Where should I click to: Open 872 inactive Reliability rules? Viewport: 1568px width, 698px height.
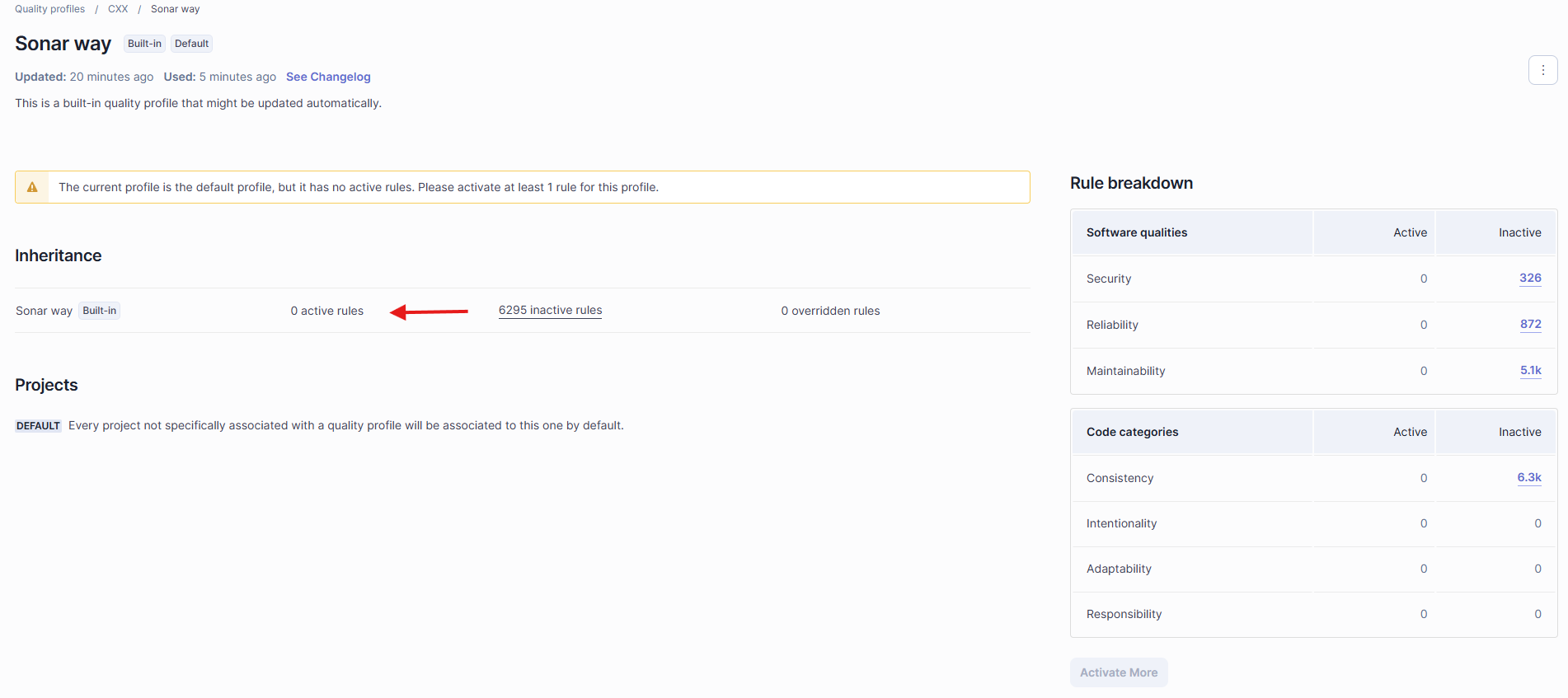click(1531, 325)
